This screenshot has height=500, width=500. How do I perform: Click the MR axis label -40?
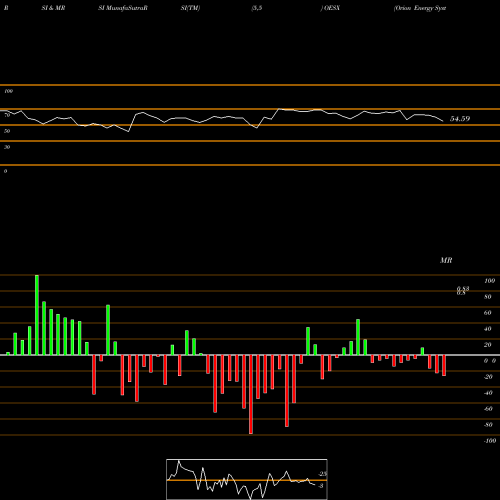pos(488,393)
